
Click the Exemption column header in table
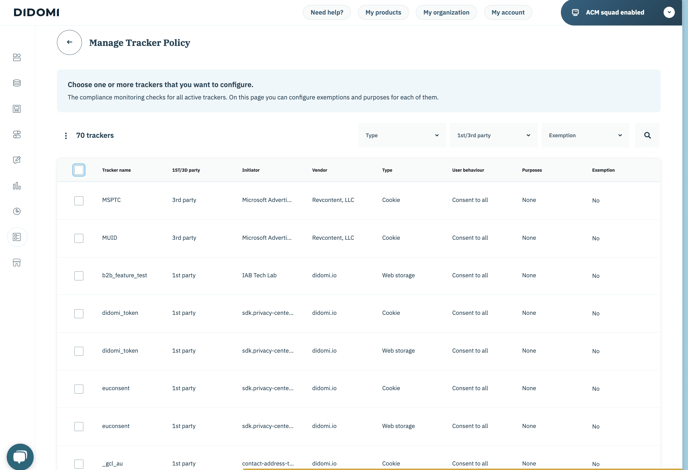coord(603,170)
